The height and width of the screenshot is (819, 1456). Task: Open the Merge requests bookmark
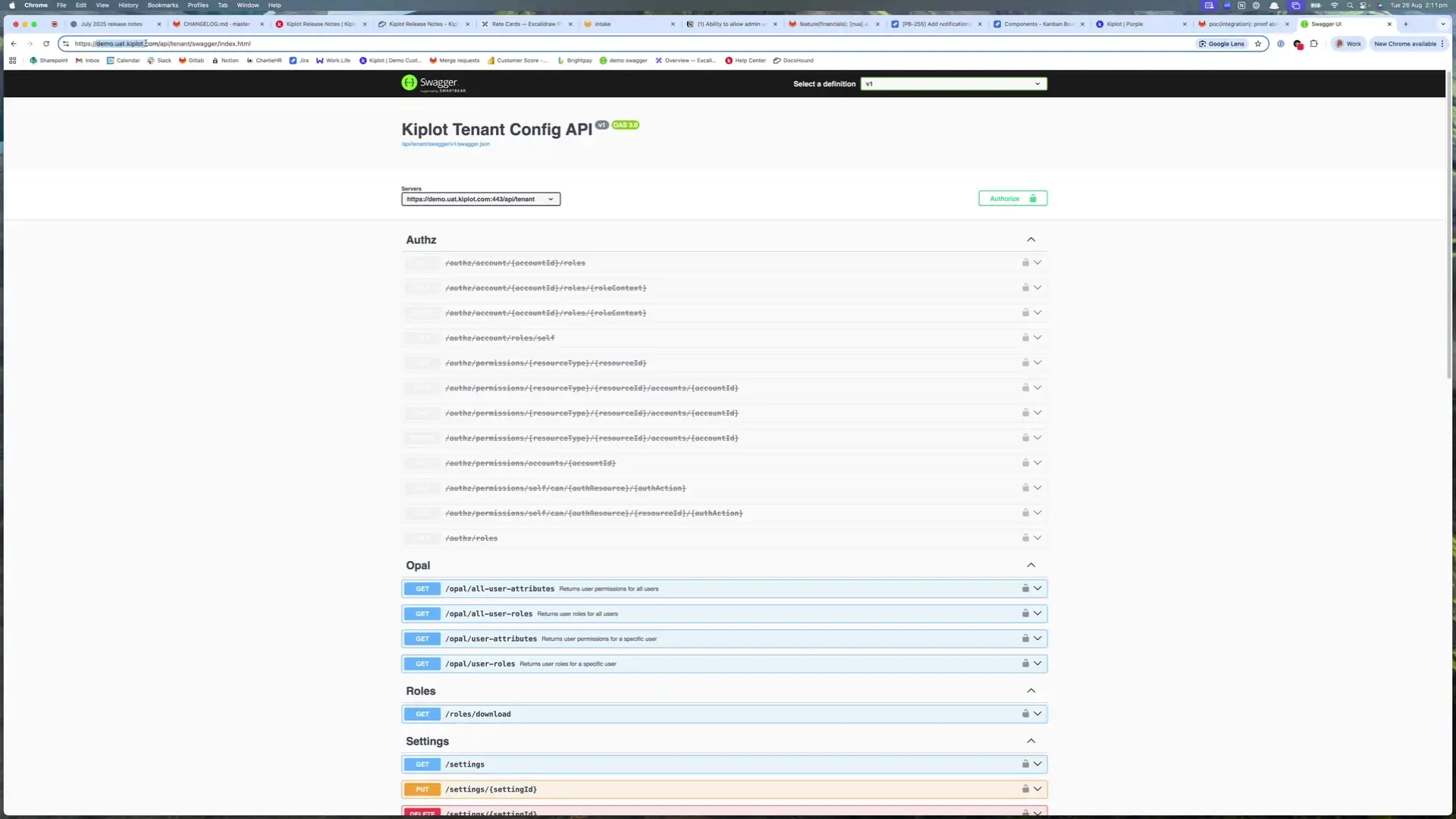click(454, 61)
